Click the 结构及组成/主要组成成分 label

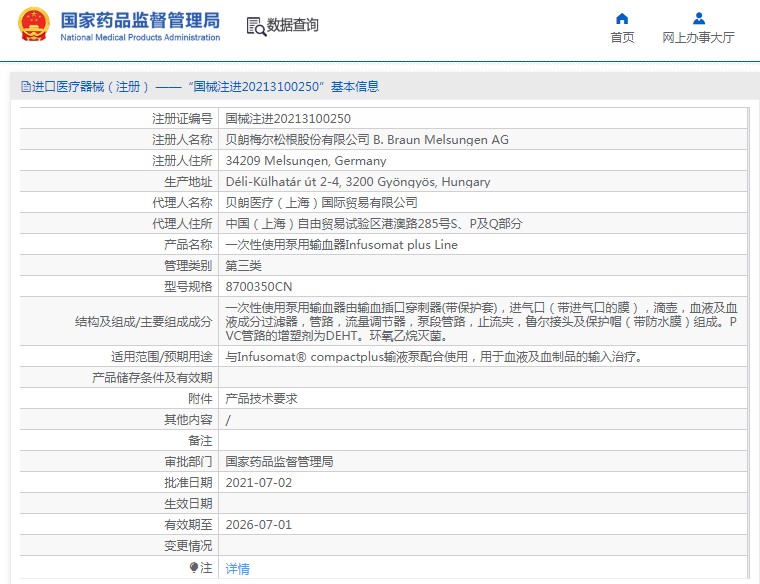click(143, 321)
